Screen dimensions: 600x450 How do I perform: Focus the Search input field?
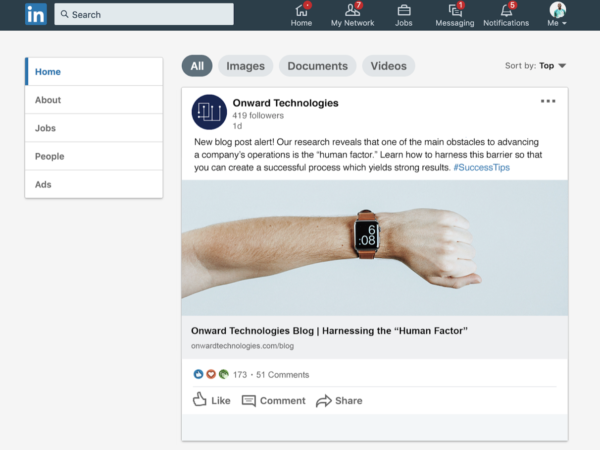pyautogui.click(x=144, y=14)
